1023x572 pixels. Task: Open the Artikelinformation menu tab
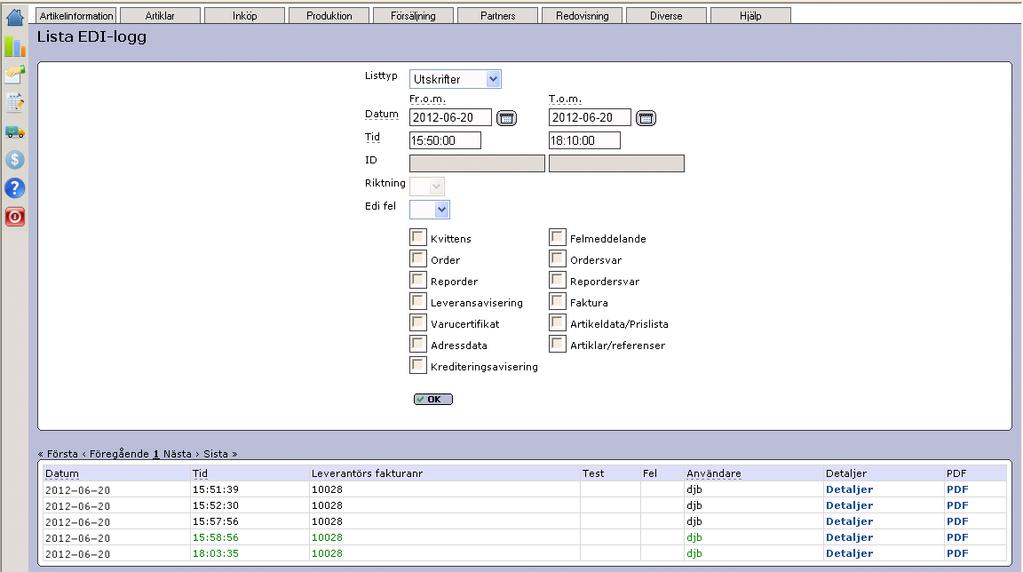(76, 16)
